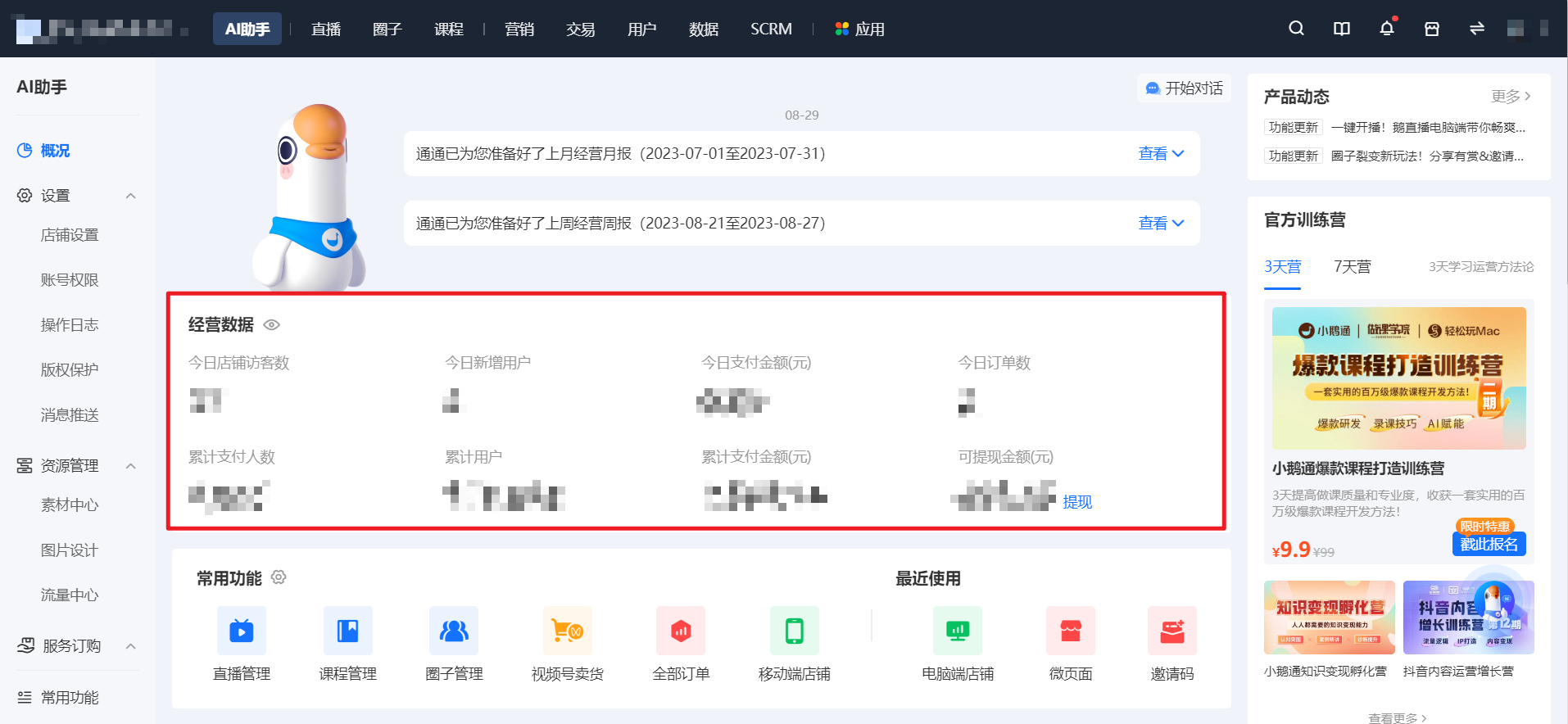Collapse the 设置 sidebar section
This screenshot has height=724, width=1568.
pos(130,196)
